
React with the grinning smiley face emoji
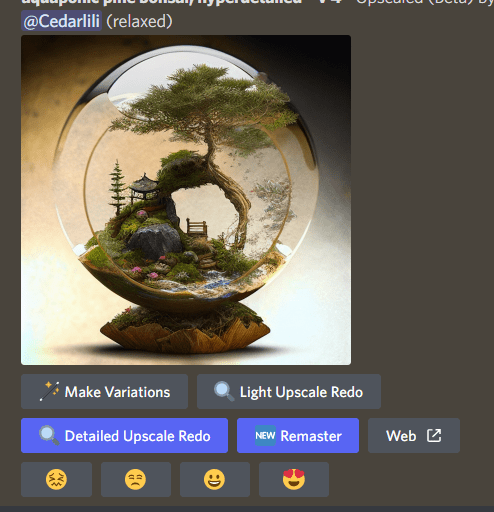pos(214,479)
